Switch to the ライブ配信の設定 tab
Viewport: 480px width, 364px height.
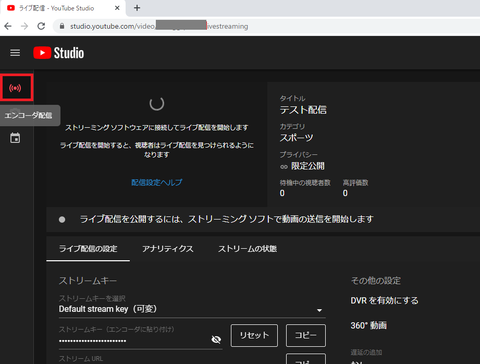click(88, 249)
